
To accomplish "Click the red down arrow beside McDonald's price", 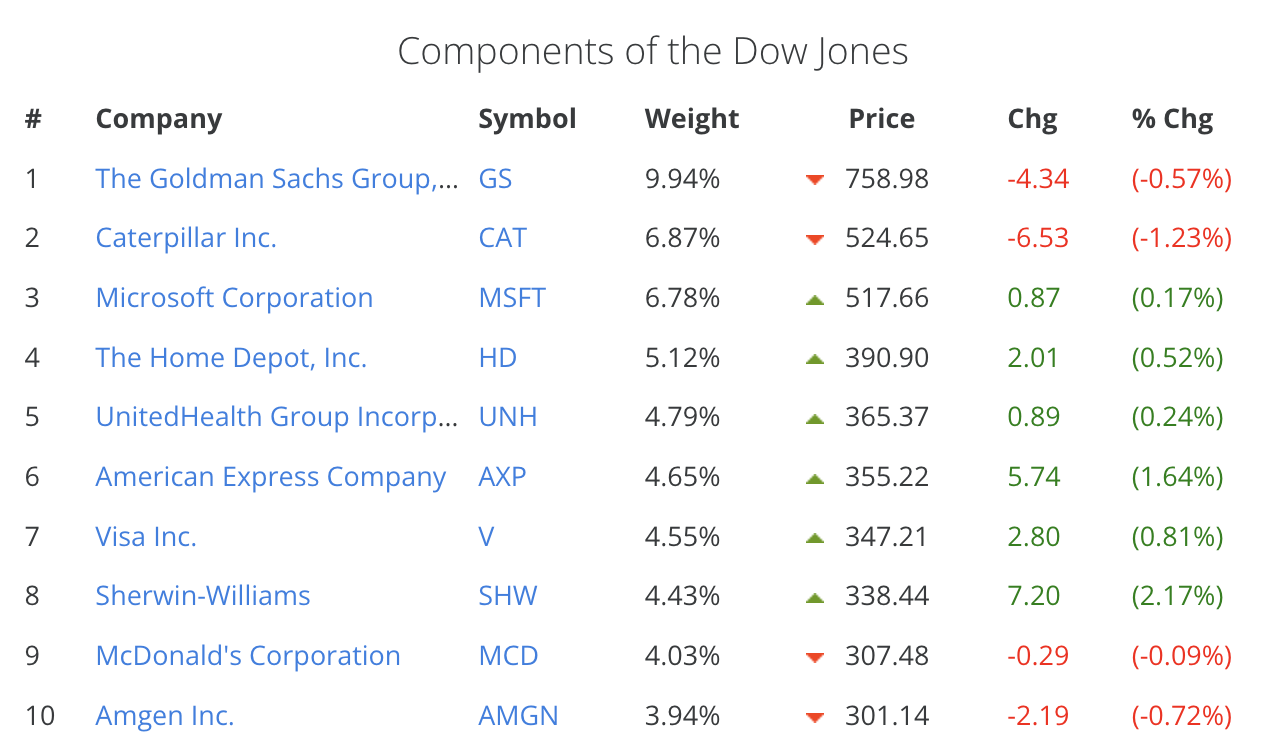I will (x=815, y=657).
